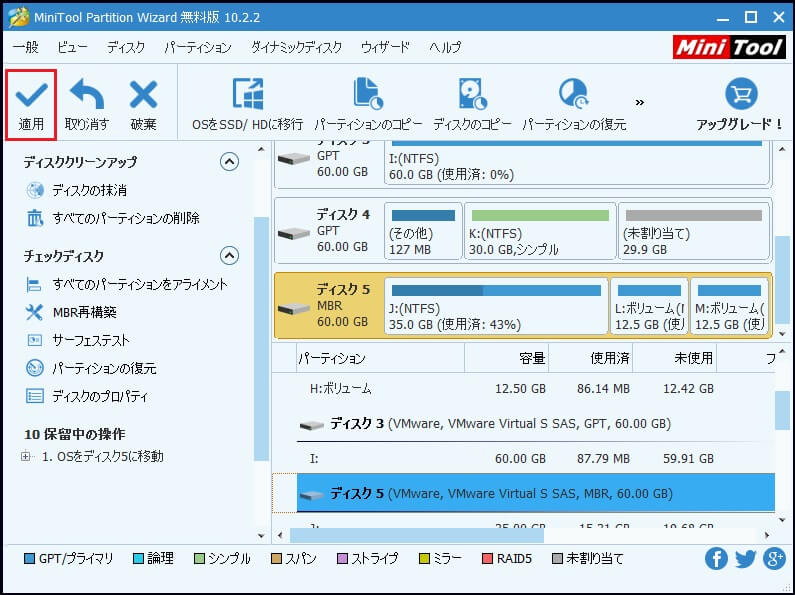Open the ディスク menu
Viewport: 795px width, 595px height.
point(126,47)
